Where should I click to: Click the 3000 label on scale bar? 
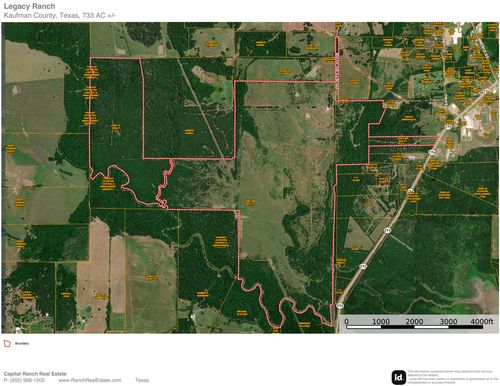448,321
